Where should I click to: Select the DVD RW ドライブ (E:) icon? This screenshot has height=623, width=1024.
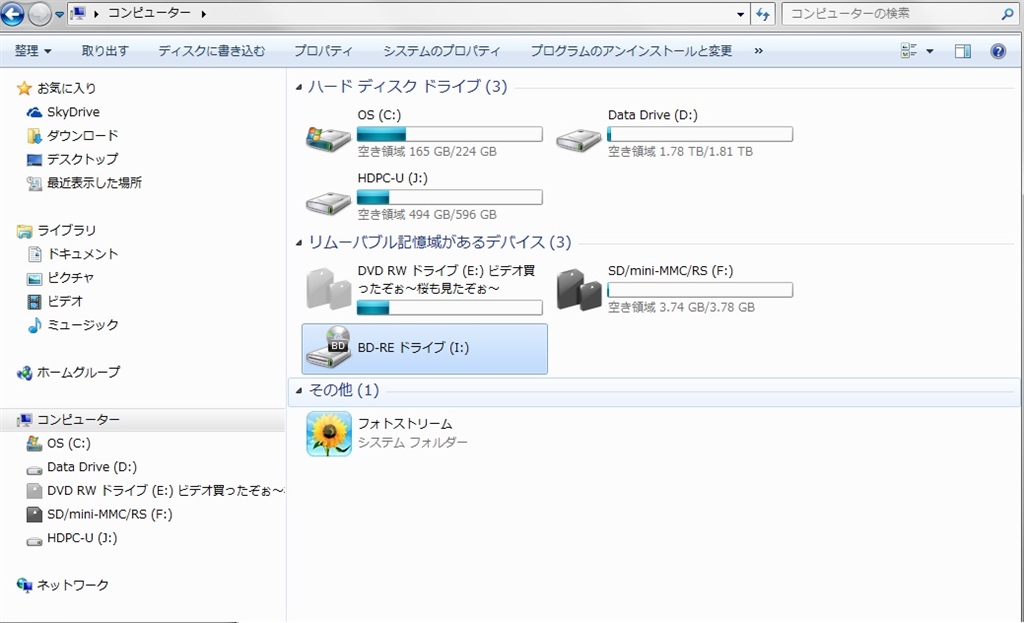click(x=328, y=287)
